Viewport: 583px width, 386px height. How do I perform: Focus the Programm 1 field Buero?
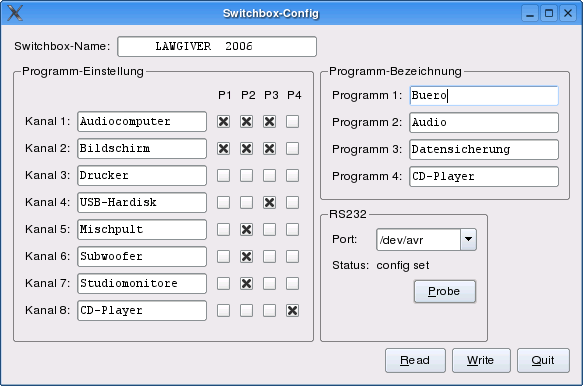pos(484,96)
